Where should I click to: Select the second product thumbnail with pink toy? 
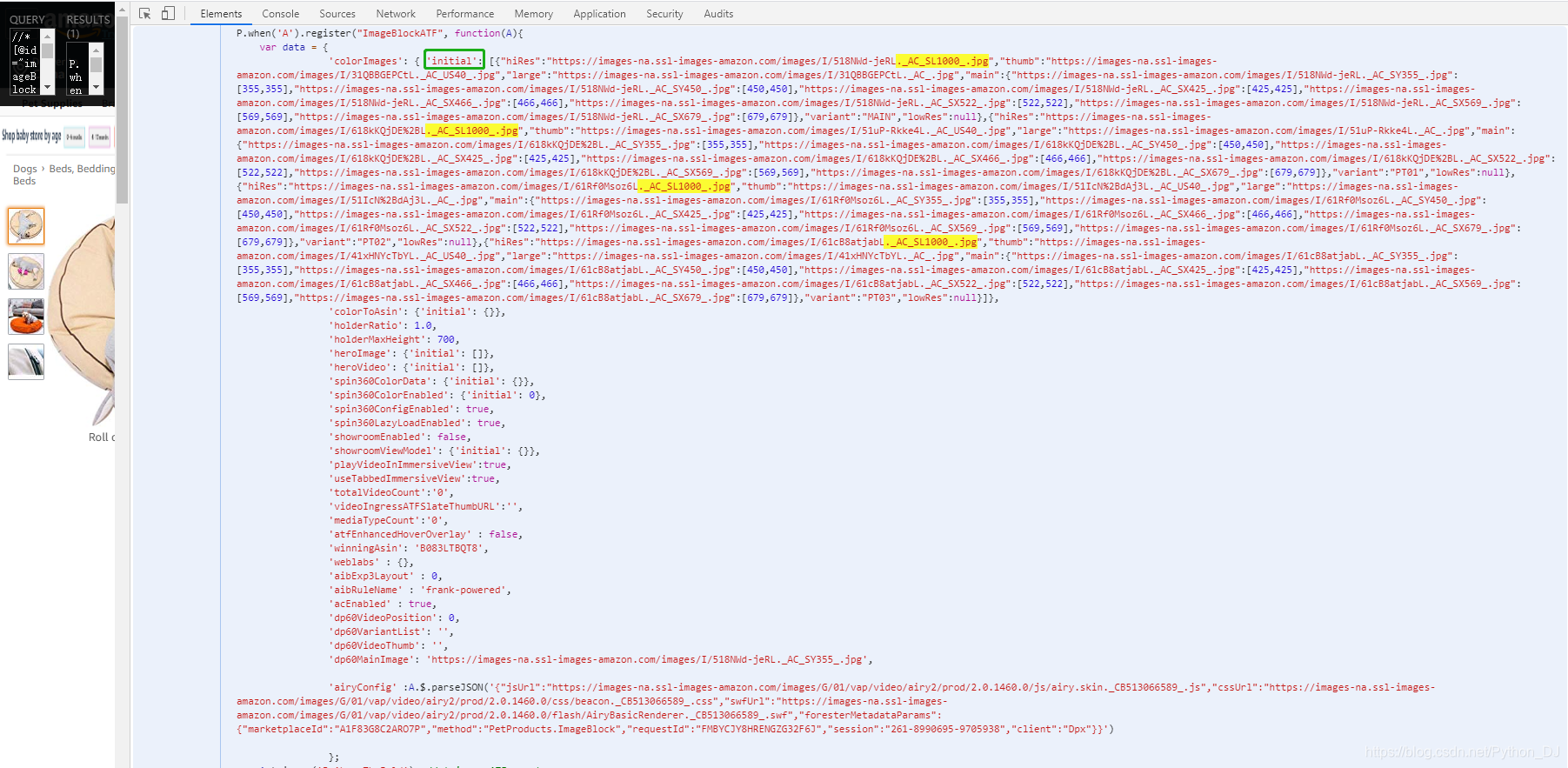pos(26,271)
